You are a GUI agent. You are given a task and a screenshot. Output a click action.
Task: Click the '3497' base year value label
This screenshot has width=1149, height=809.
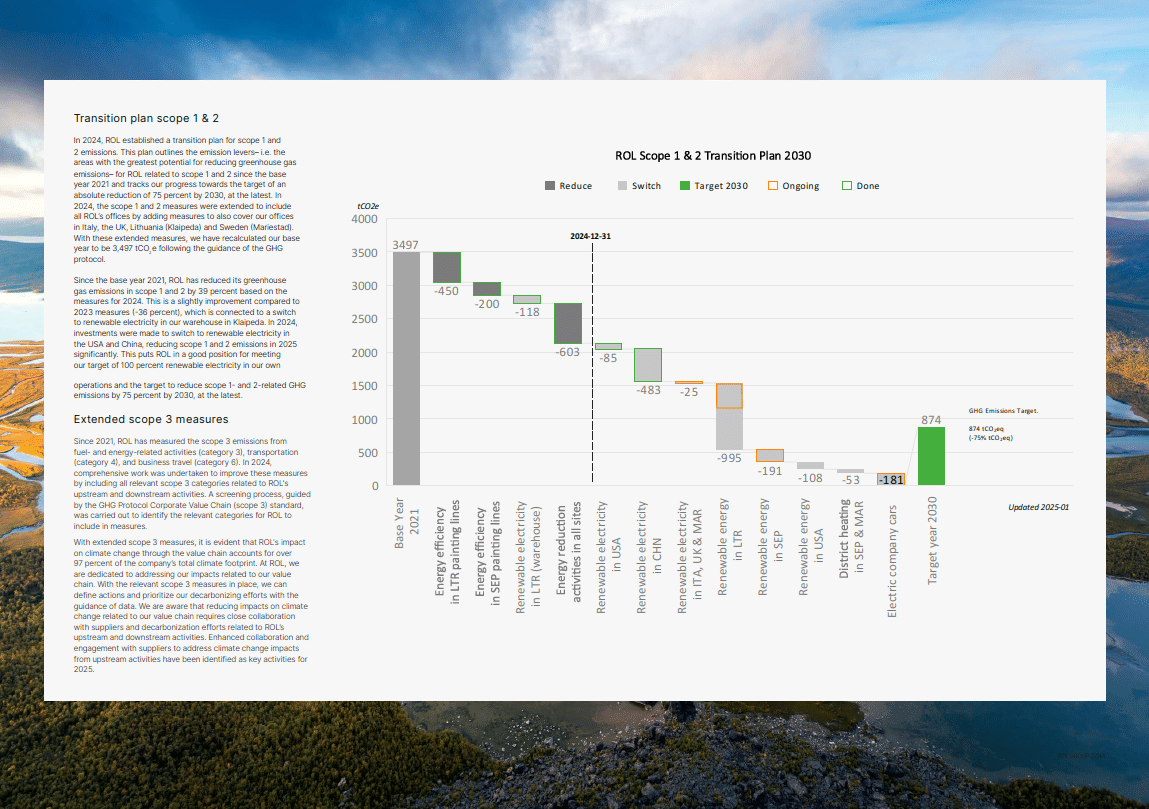405,245
